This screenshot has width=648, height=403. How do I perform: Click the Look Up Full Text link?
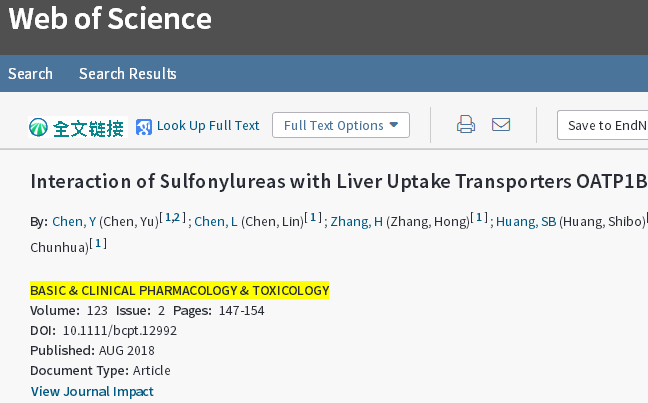[x=208, y=125]
